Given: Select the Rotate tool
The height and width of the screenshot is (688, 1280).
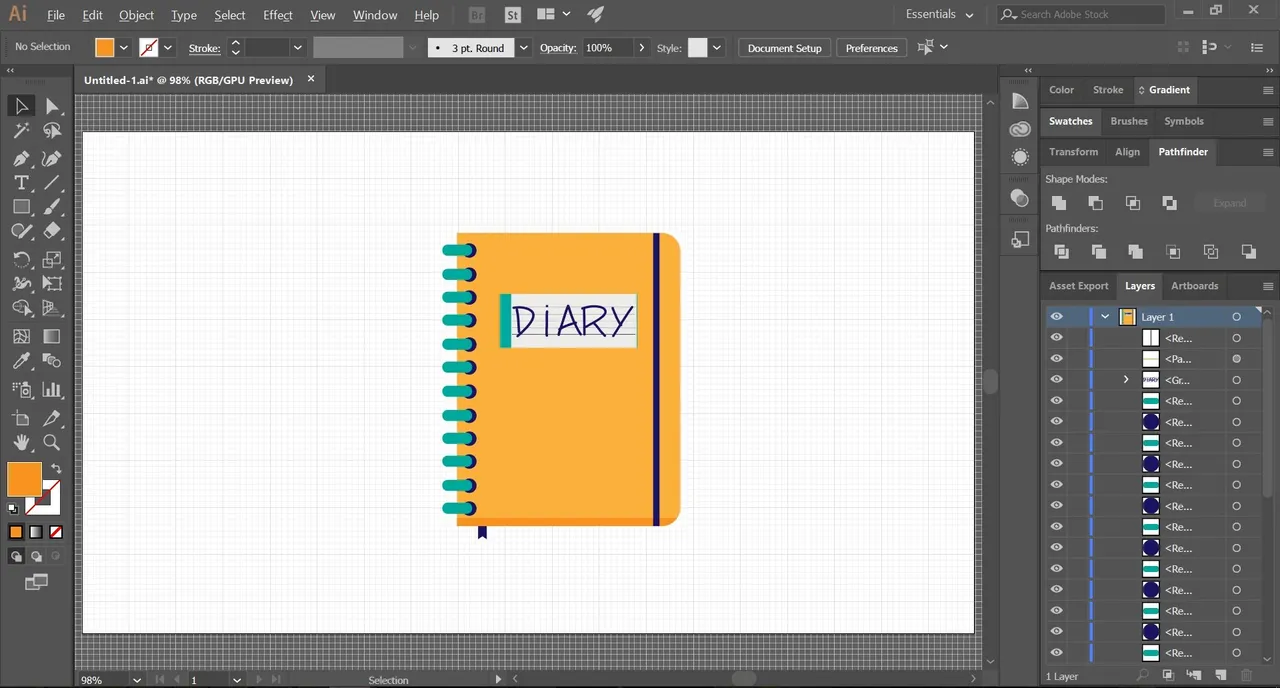Looking at the screenshot, I should [21, 260].
